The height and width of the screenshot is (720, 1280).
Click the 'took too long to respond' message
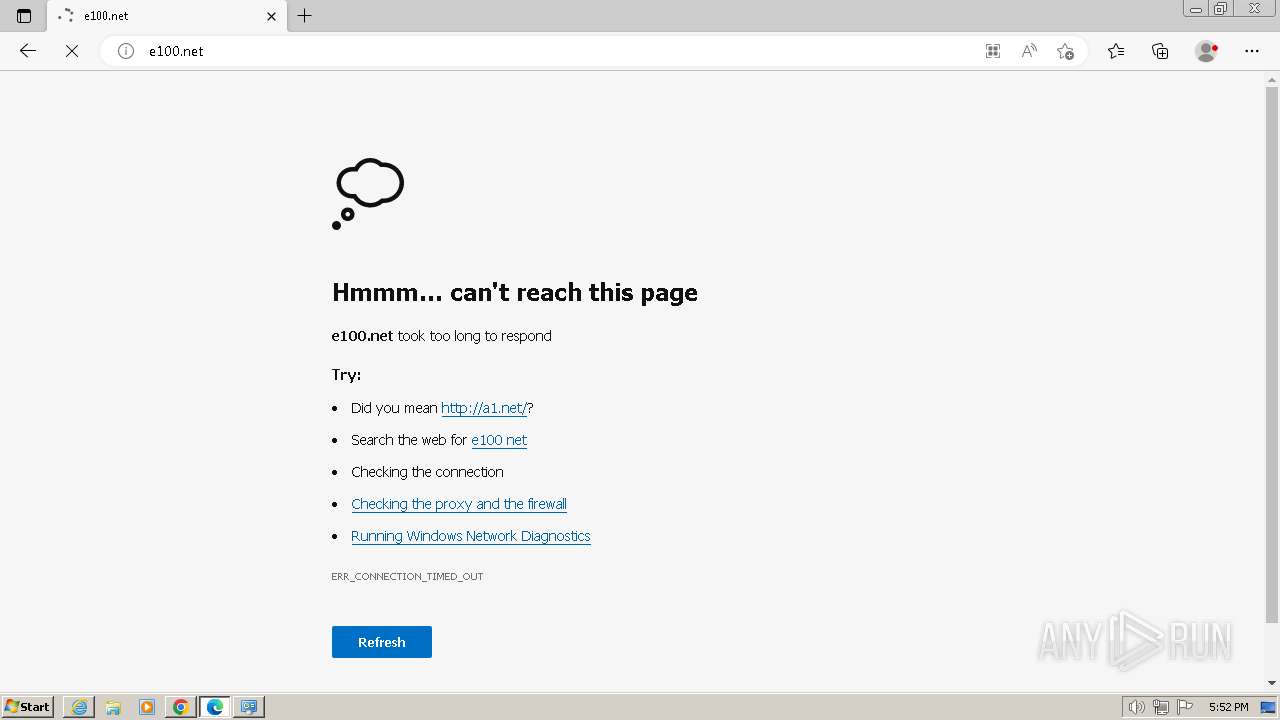click(x=474, y=336)
